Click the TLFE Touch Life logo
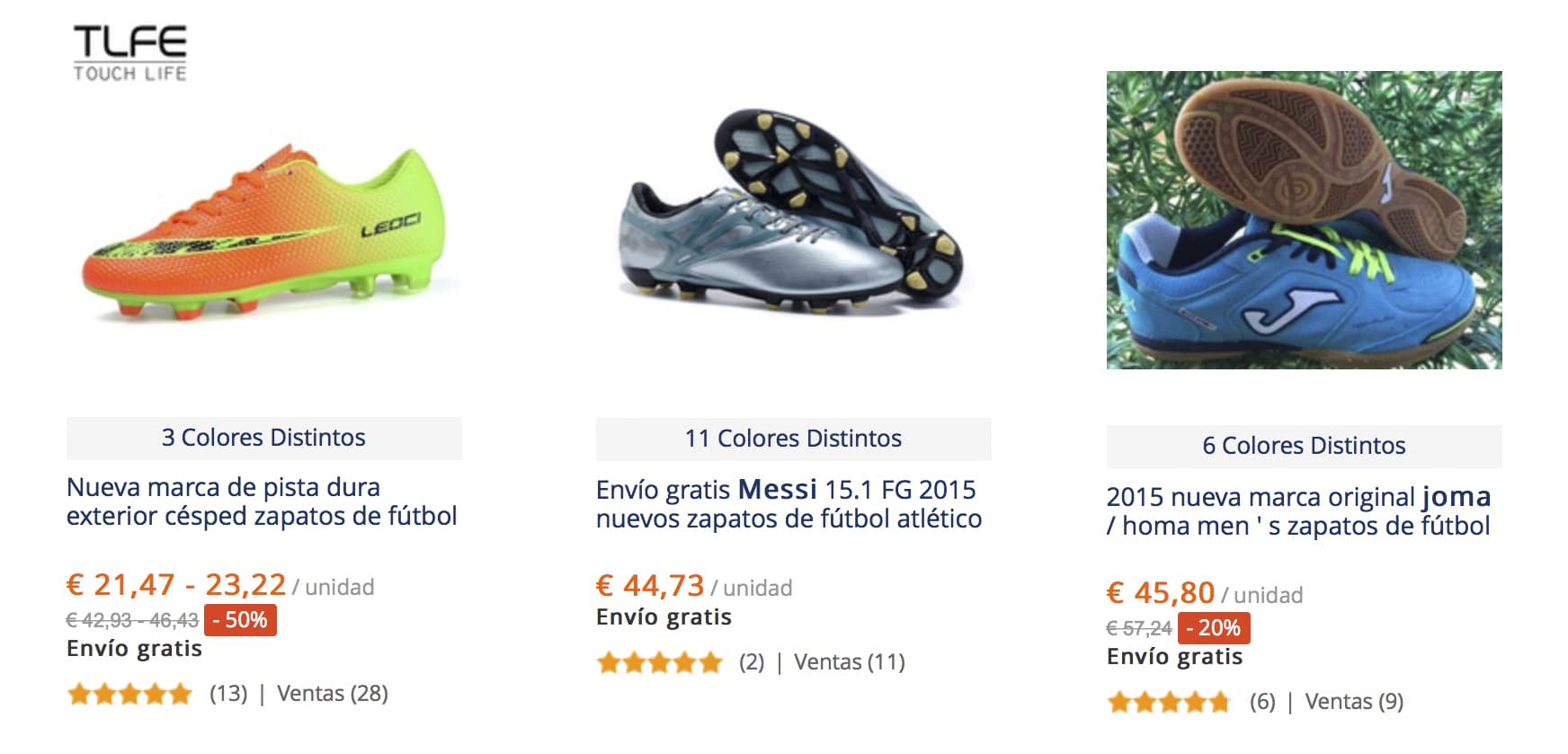The image size is (1568, 754). pos(129,54)
